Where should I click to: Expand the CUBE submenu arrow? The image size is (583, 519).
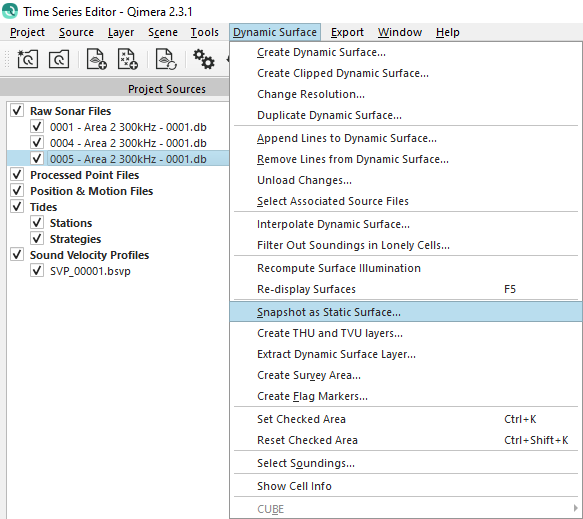pyautogui.click(x=575, y=508)
